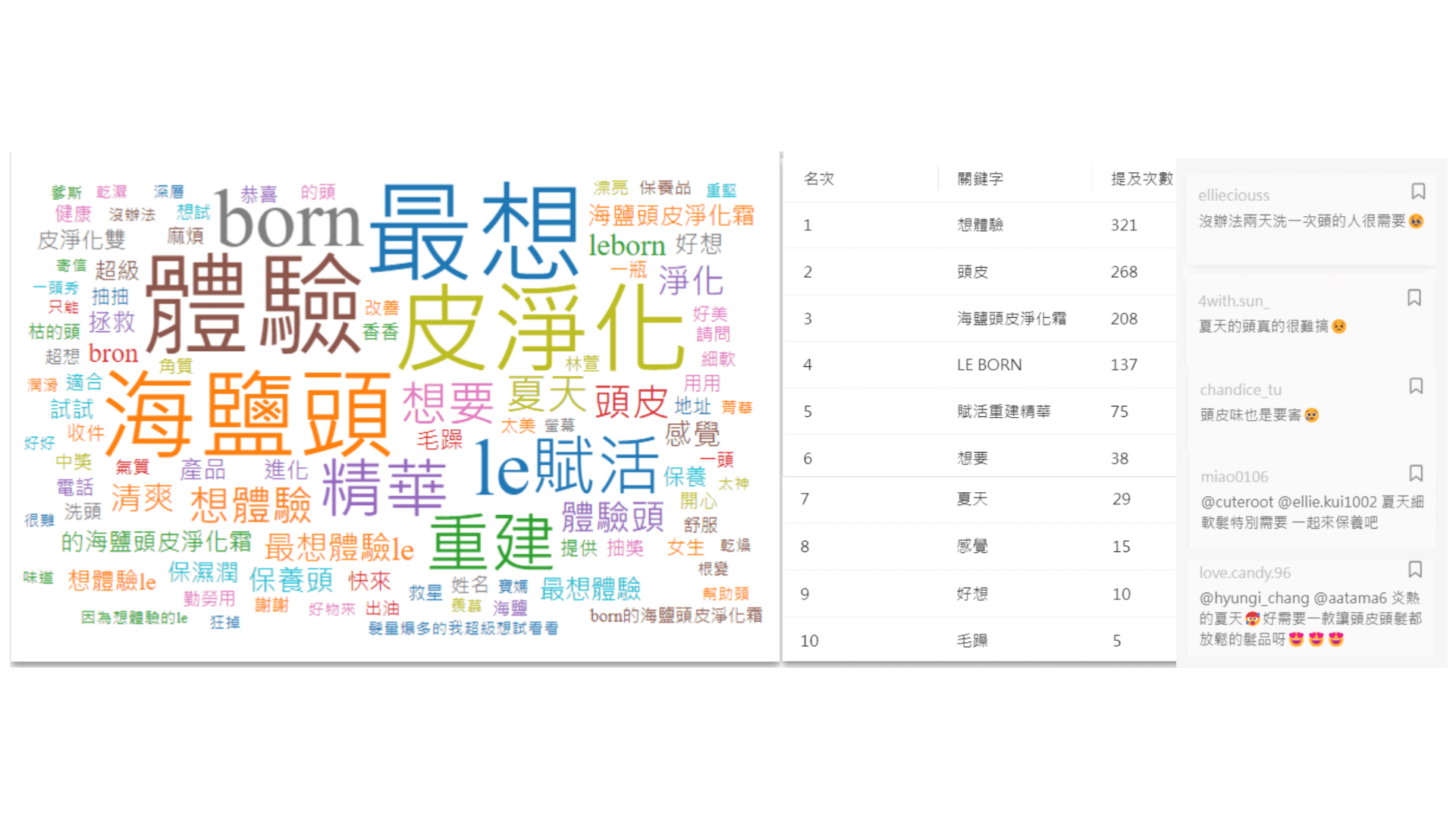Open the miao0106 profile name
This screenshot has width=1456, height=819.
[1235, 477]
